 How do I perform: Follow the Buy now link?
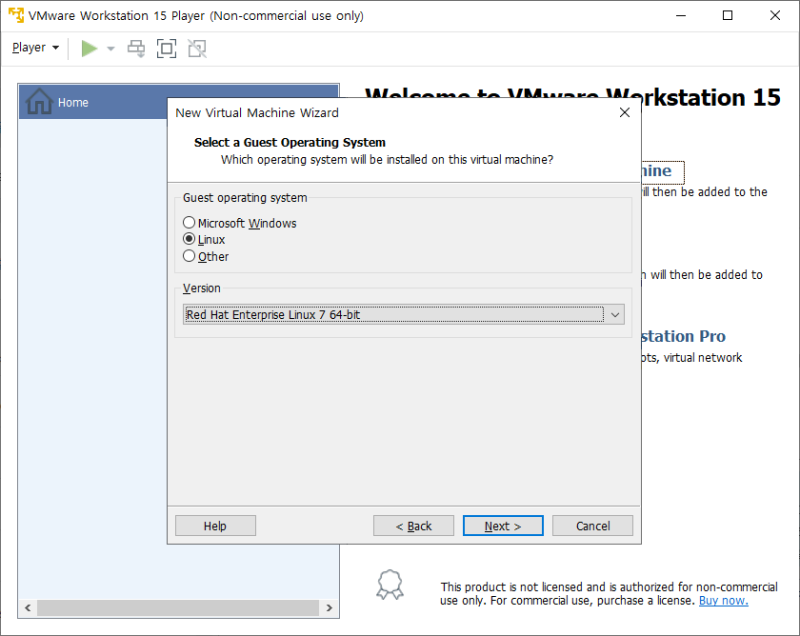point(723,600)
